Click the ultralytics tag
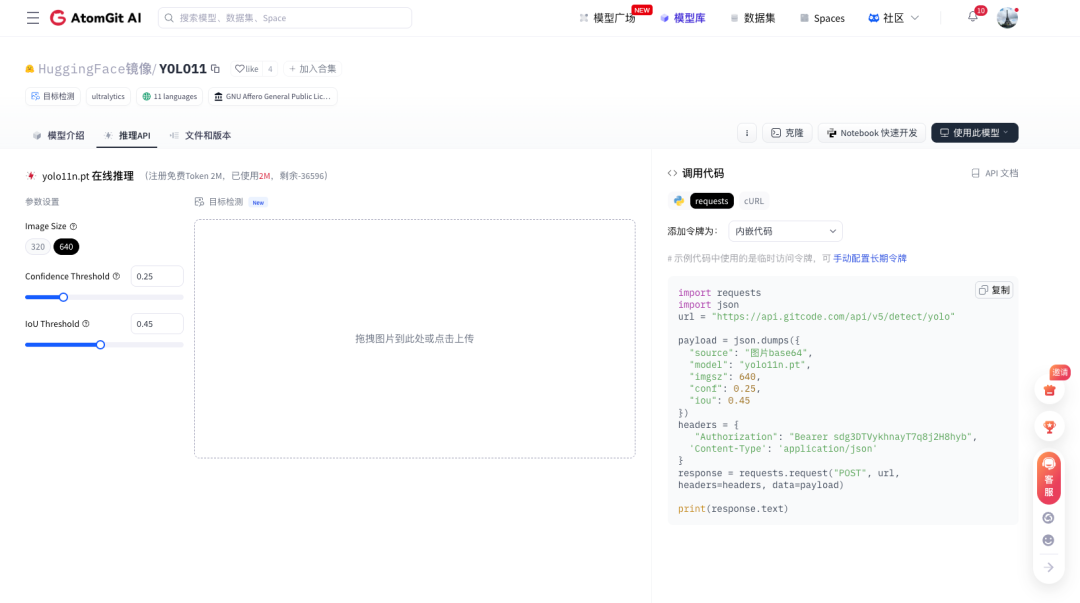Image resolution: width=1080 pixels, height=603 pixels. (108, 96)
